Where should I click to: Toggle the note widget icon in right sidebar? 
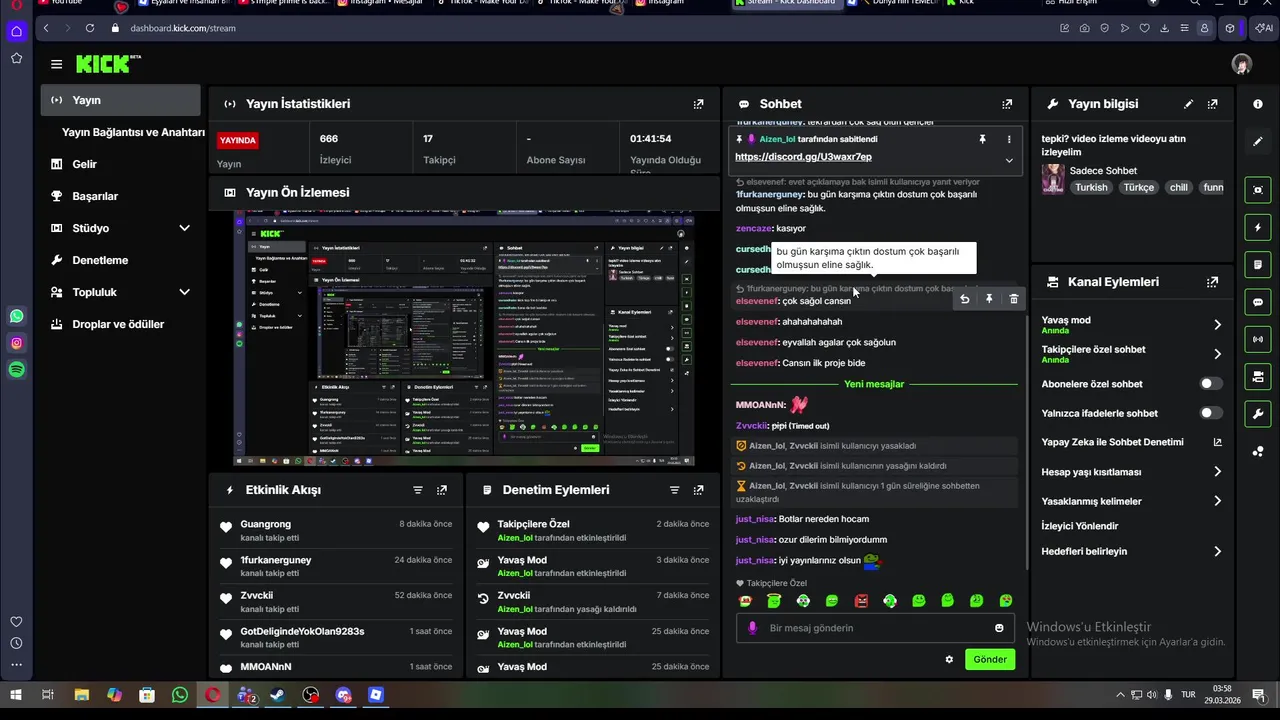click(x=1258, y=265)
